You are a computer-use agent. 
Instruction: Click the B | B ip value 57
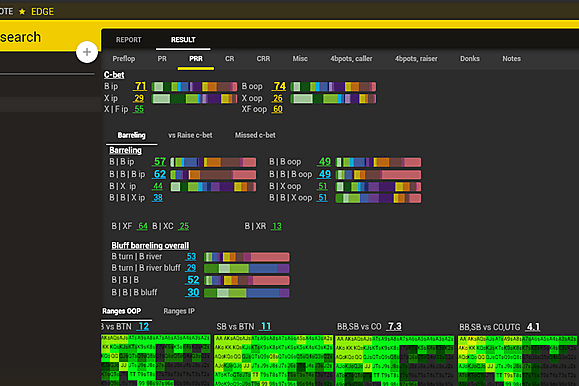[x=160, y=162]
